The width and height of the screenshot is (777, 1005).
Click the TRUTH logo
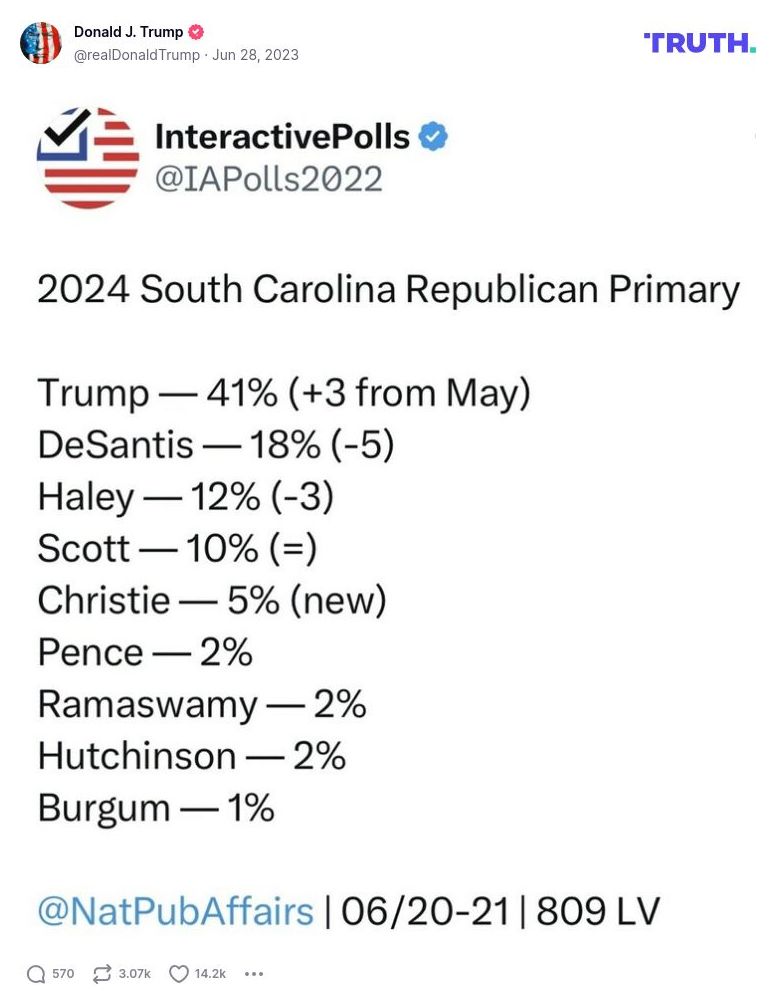pos(699,42)
